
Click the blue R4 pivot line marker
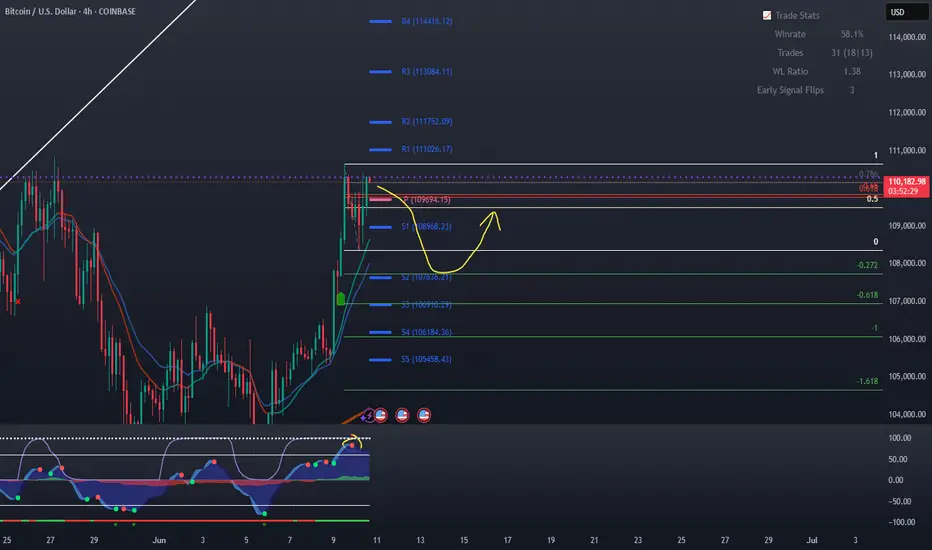point(380,21)
